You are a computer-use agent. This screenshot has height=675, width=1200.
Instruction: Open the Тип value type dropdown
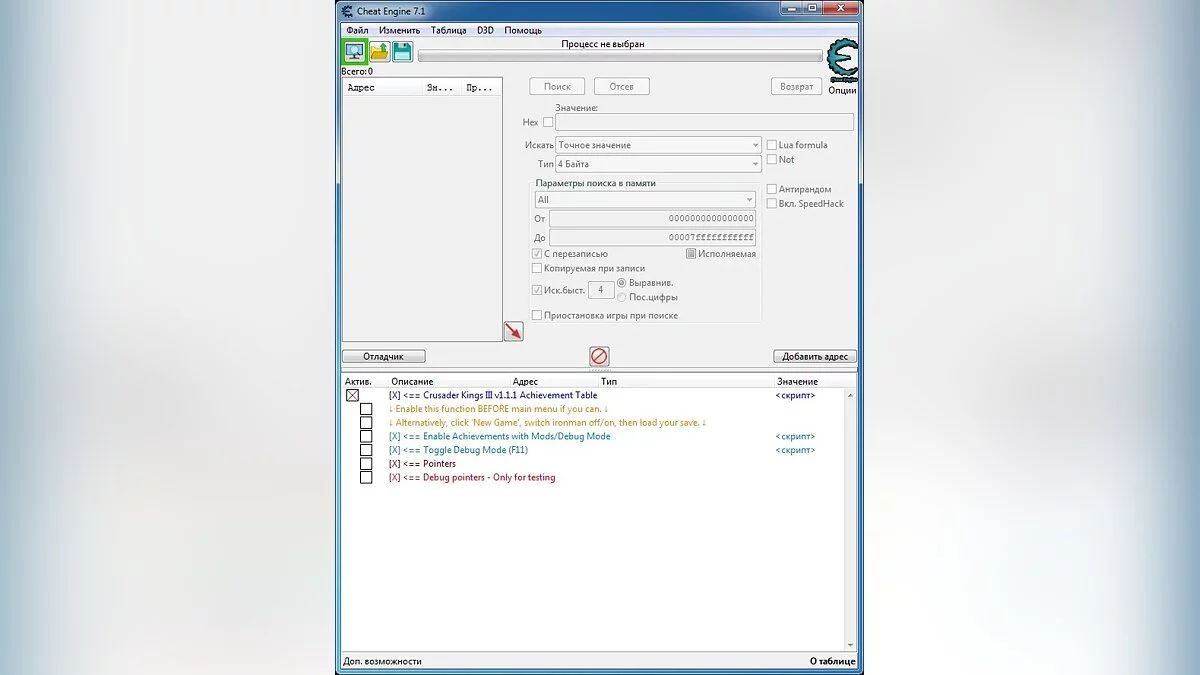click(659, 164)
